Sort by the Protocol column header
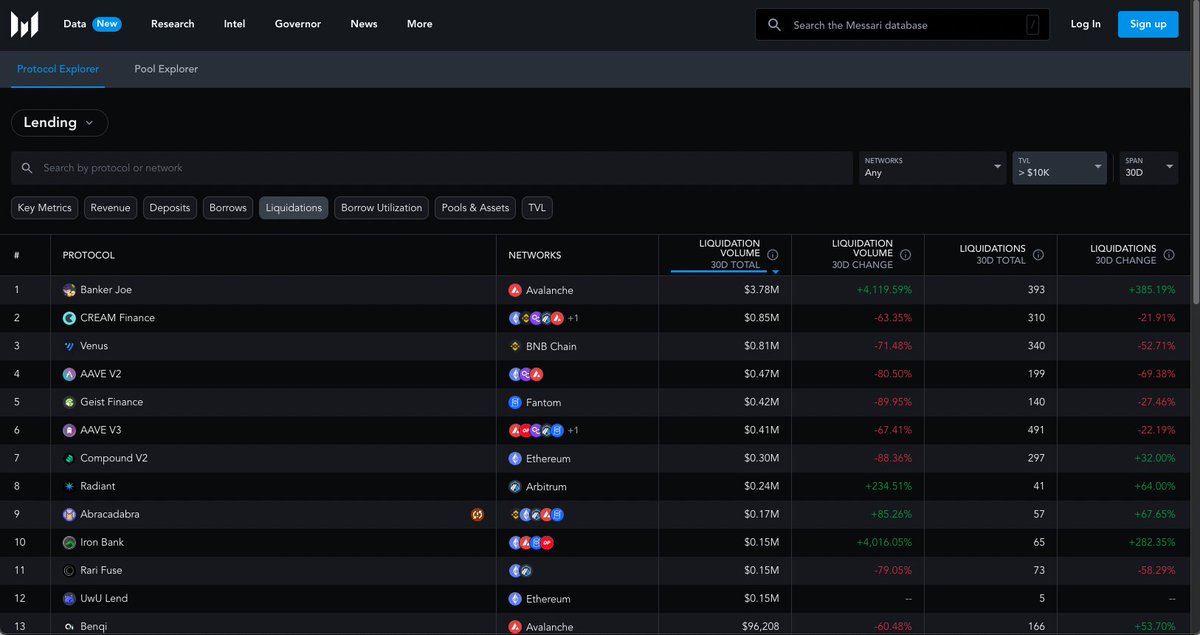The width and height of the screenshot is (1200, 635). pos(89,255)
